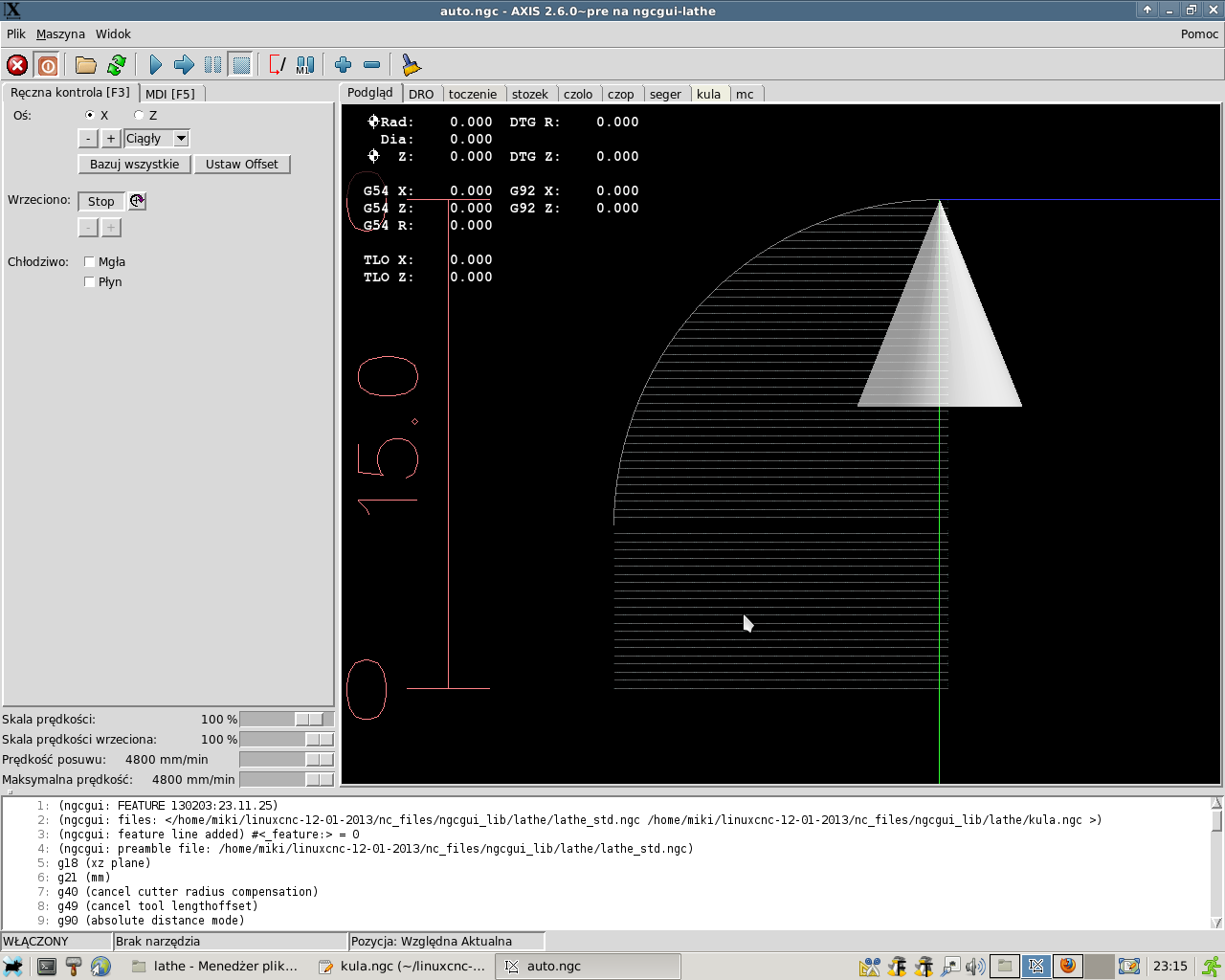Toggle the machine power button
Screen dimensions: 1225x980
coord(47,65)
